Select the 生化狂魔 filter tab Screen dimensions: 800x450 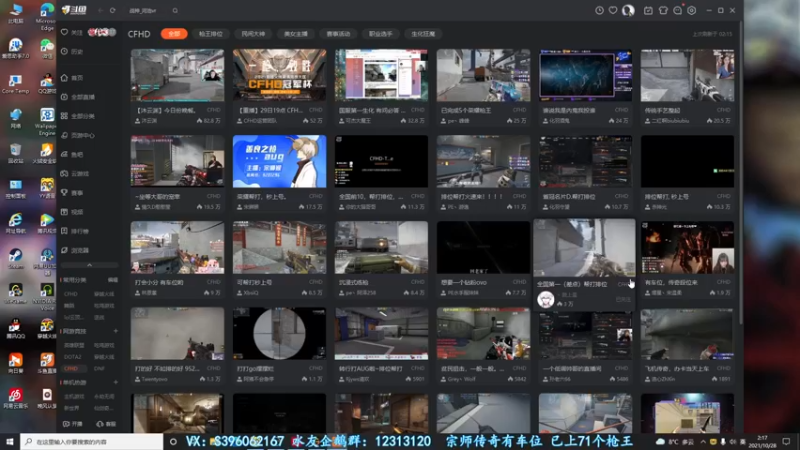(423, 34)
